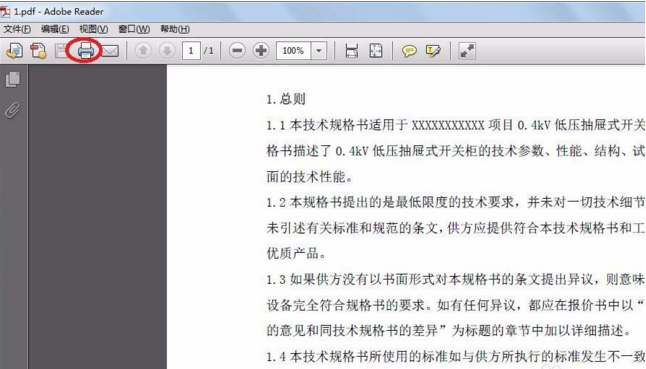The height and width of the screenshot is (369, 646).
Task: Click the zoom in plus button
Action: 261,51
